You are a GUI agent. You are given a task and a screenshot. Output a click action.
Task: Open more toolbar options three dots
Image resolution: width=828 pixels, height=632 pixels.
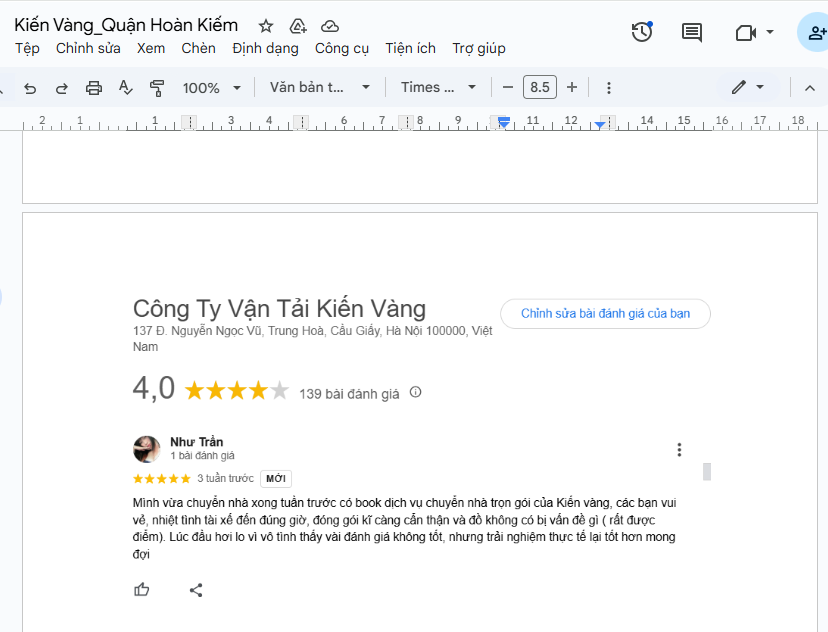point(609,88)
